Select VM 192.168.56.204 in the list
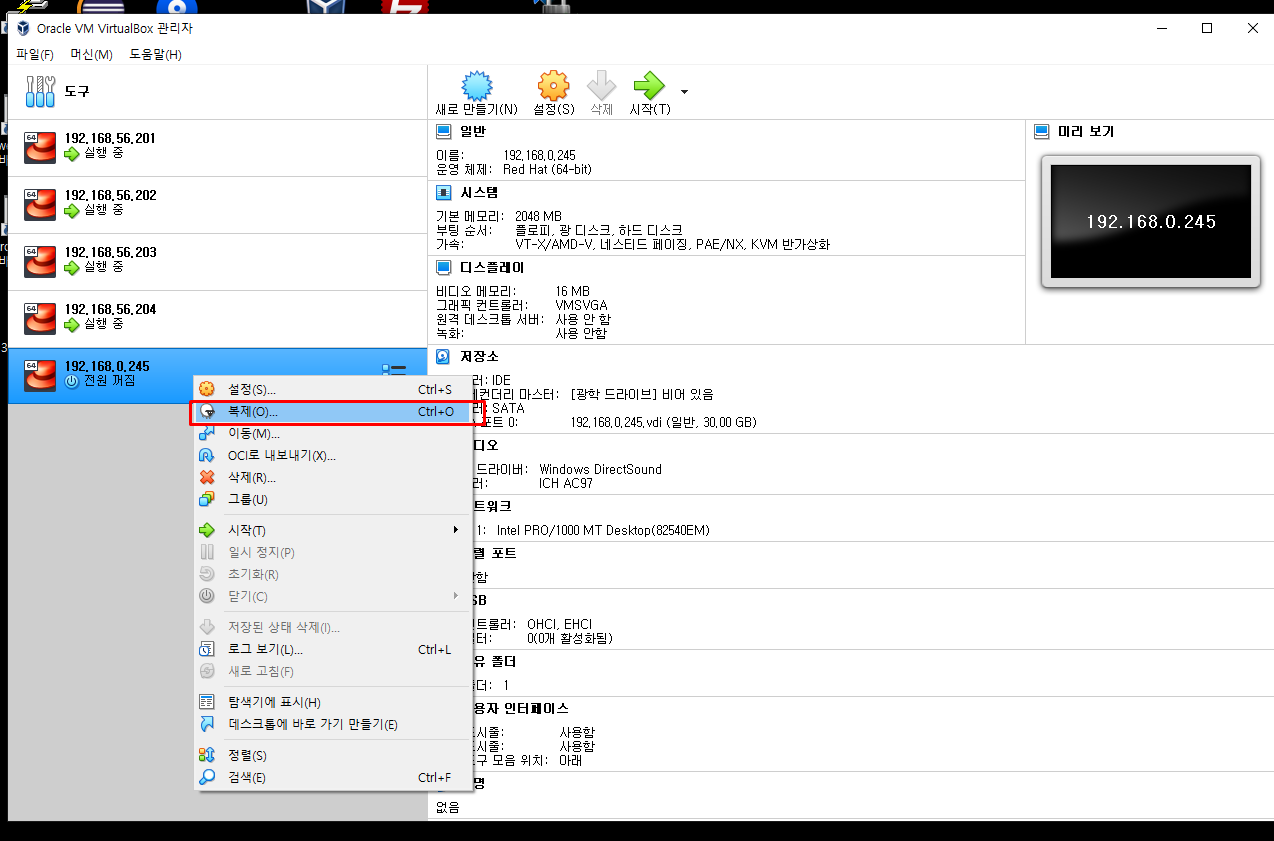 pos(217,318)
